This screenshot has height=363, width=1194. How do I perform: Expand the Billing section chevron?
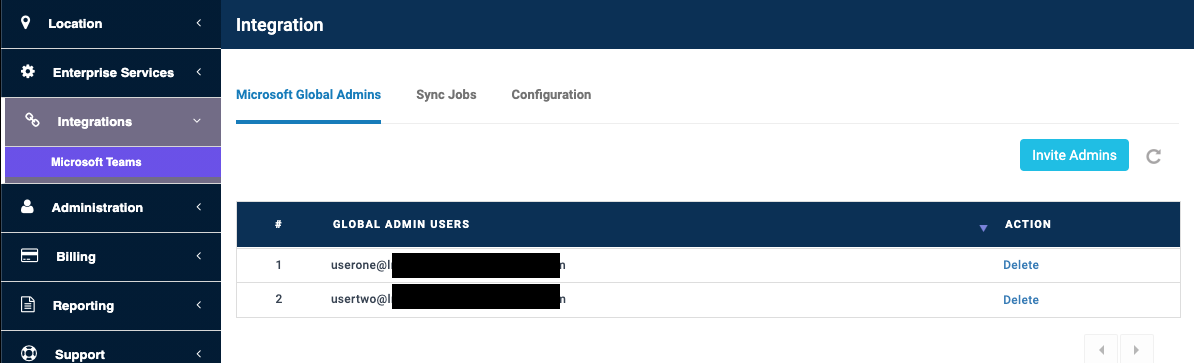[199, 256]
